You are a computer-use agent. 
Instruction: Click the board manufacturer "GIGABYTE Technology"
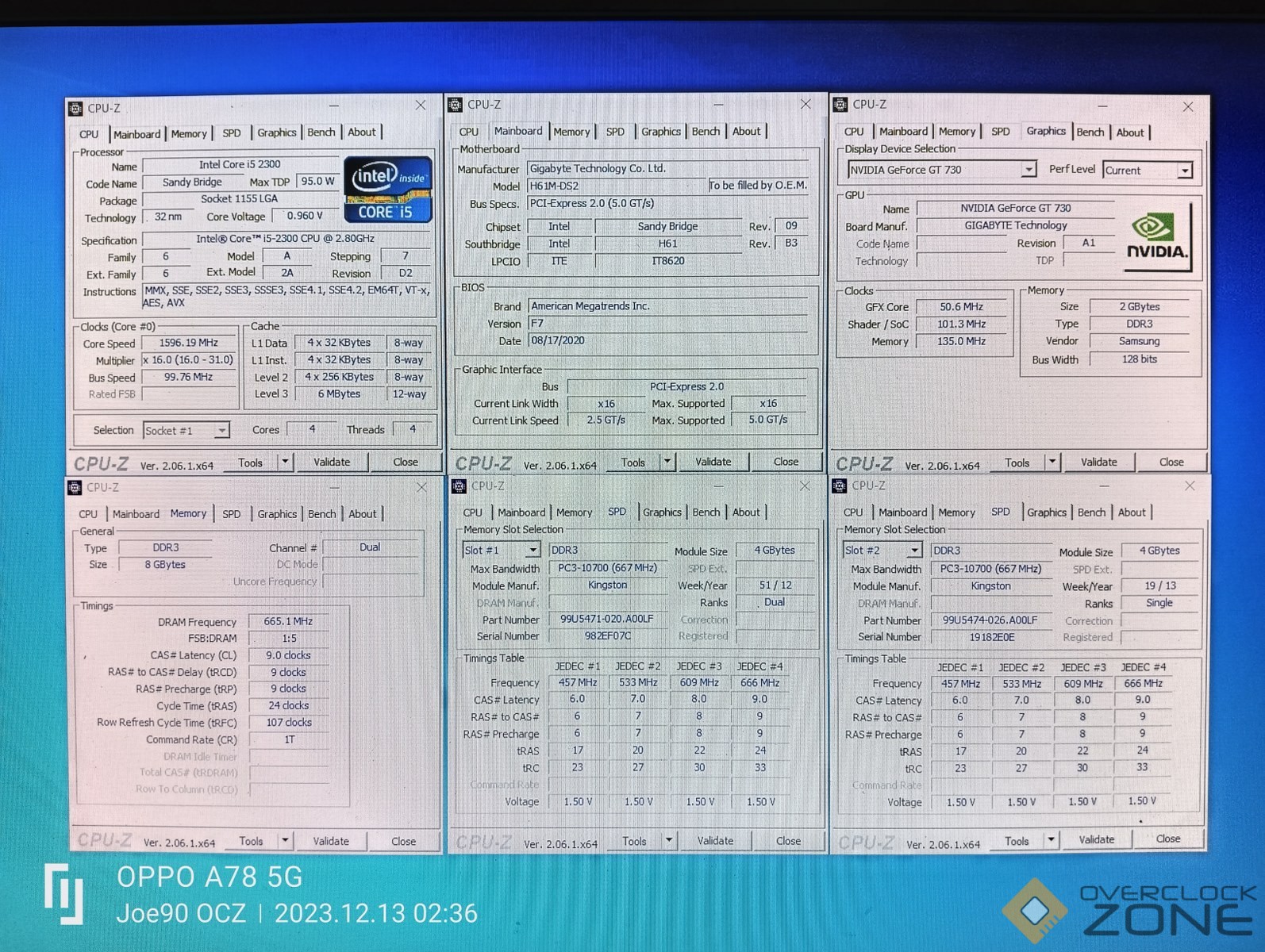[1016, 225]
